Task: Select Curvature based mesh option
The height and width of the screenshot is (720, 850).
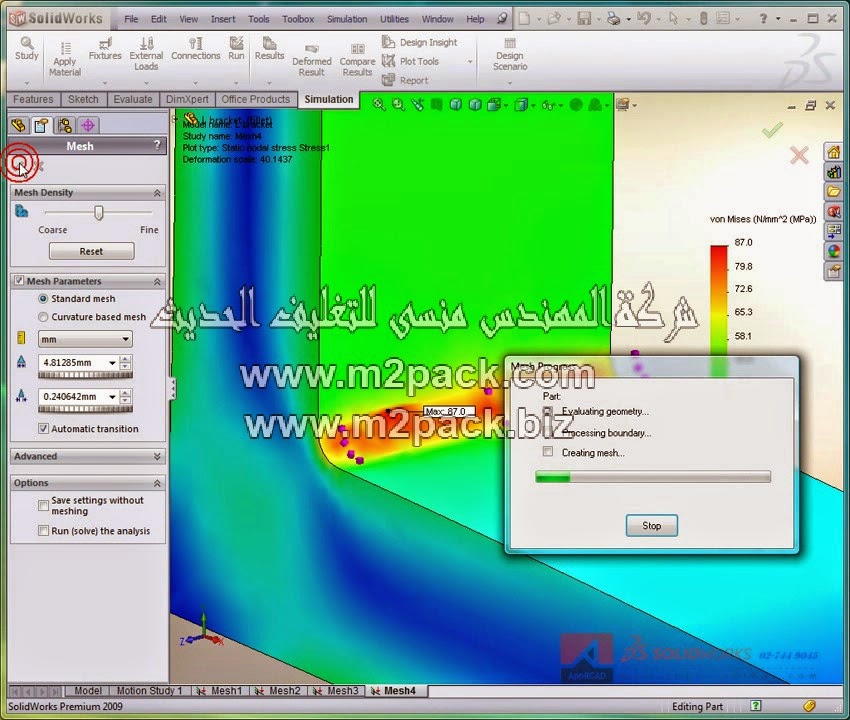Action: [x=43, y=317]
